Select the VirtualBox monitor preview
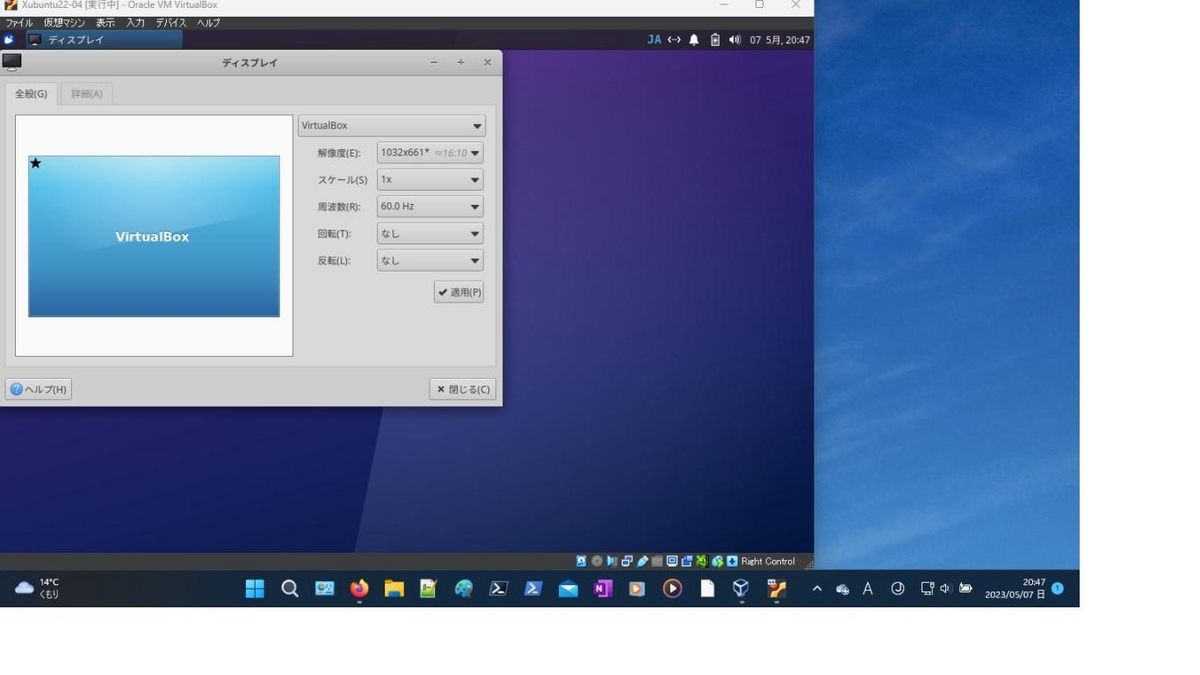This screenshot has height=675, width=1200. (154, 236)
